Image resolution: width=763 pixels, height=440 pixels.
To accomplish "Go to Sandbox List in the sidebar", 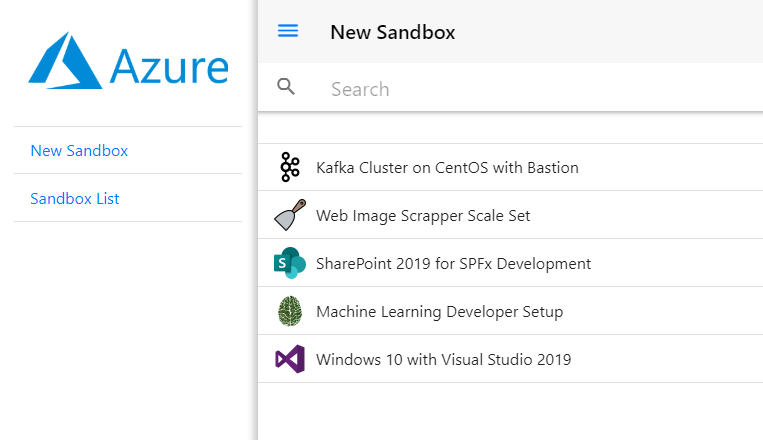I will [75, 199].
